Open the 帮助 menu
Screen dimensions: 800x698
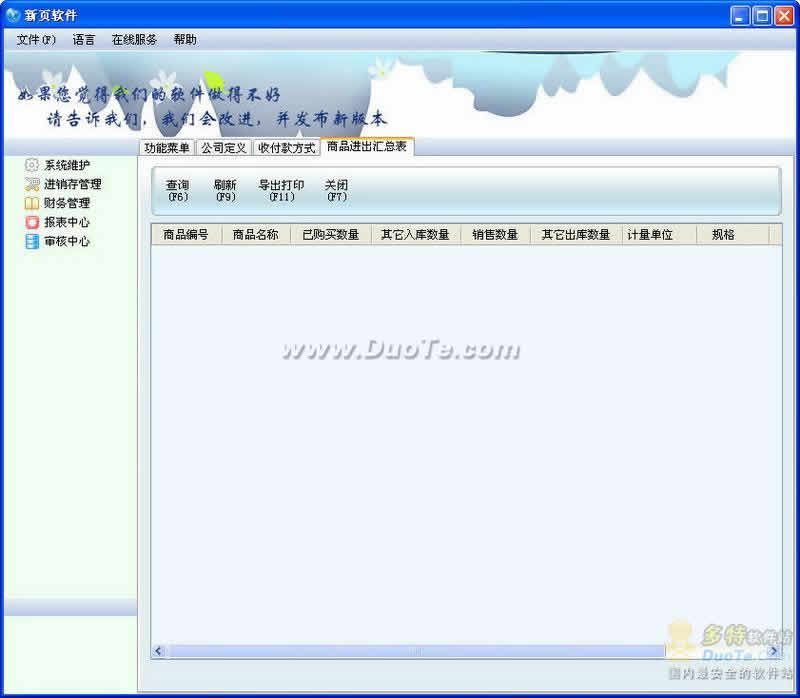[185, 40]
